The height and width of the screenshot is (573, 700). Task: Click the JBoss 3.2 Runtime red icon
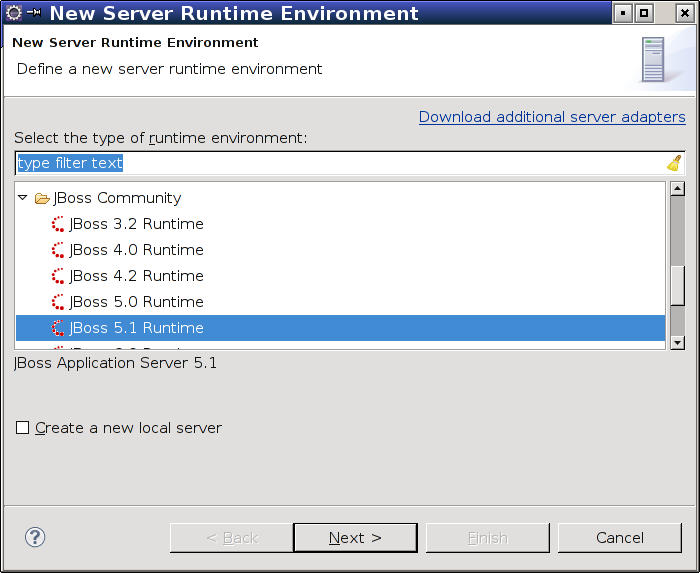(x=58, y=224)
